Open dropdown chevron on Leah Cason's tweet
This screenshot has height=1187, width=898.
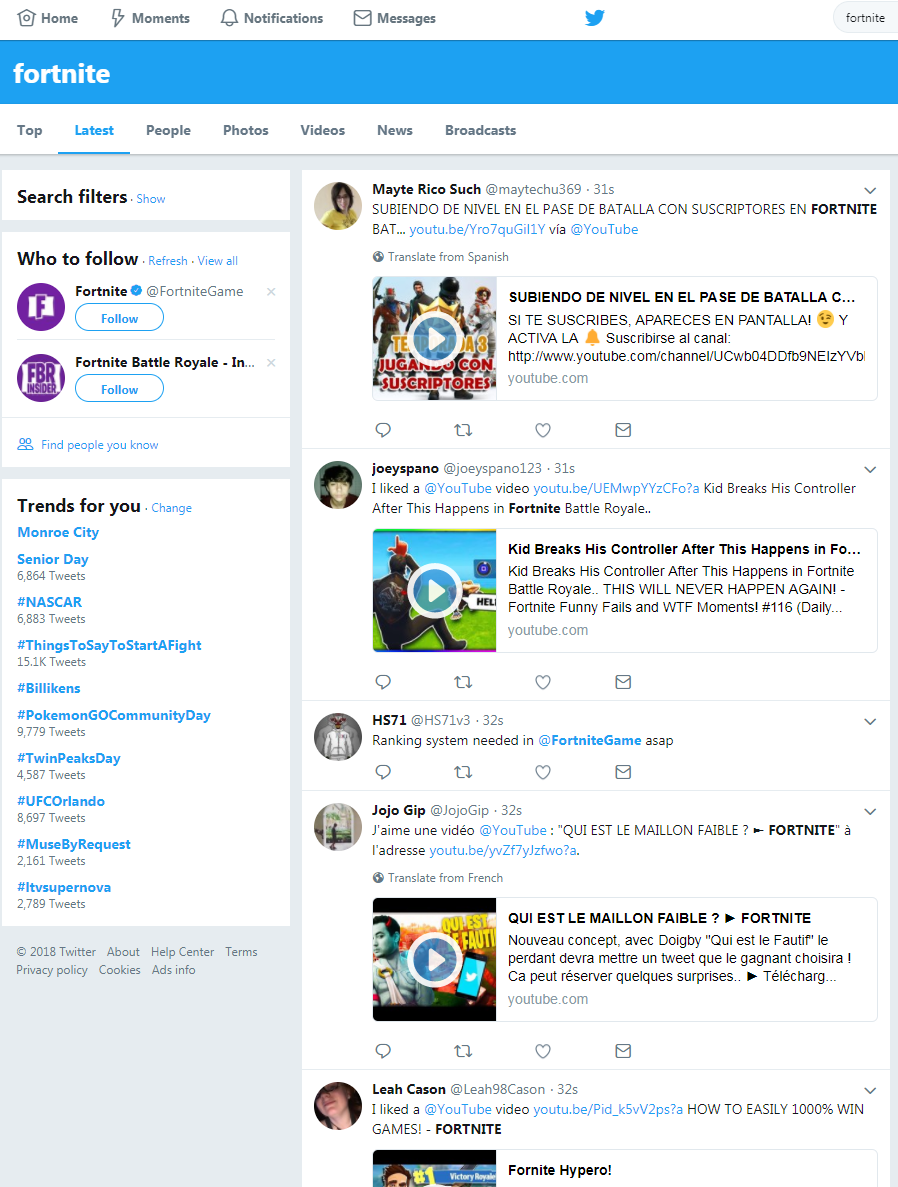click(x=870, y=1091)
